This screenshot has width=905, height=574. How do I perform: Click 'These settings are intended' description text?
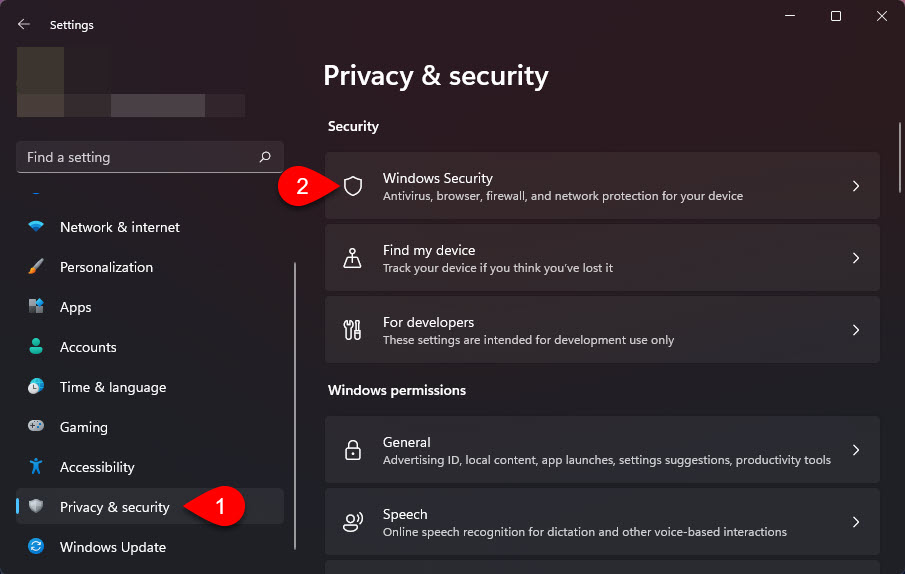point(528,340)
